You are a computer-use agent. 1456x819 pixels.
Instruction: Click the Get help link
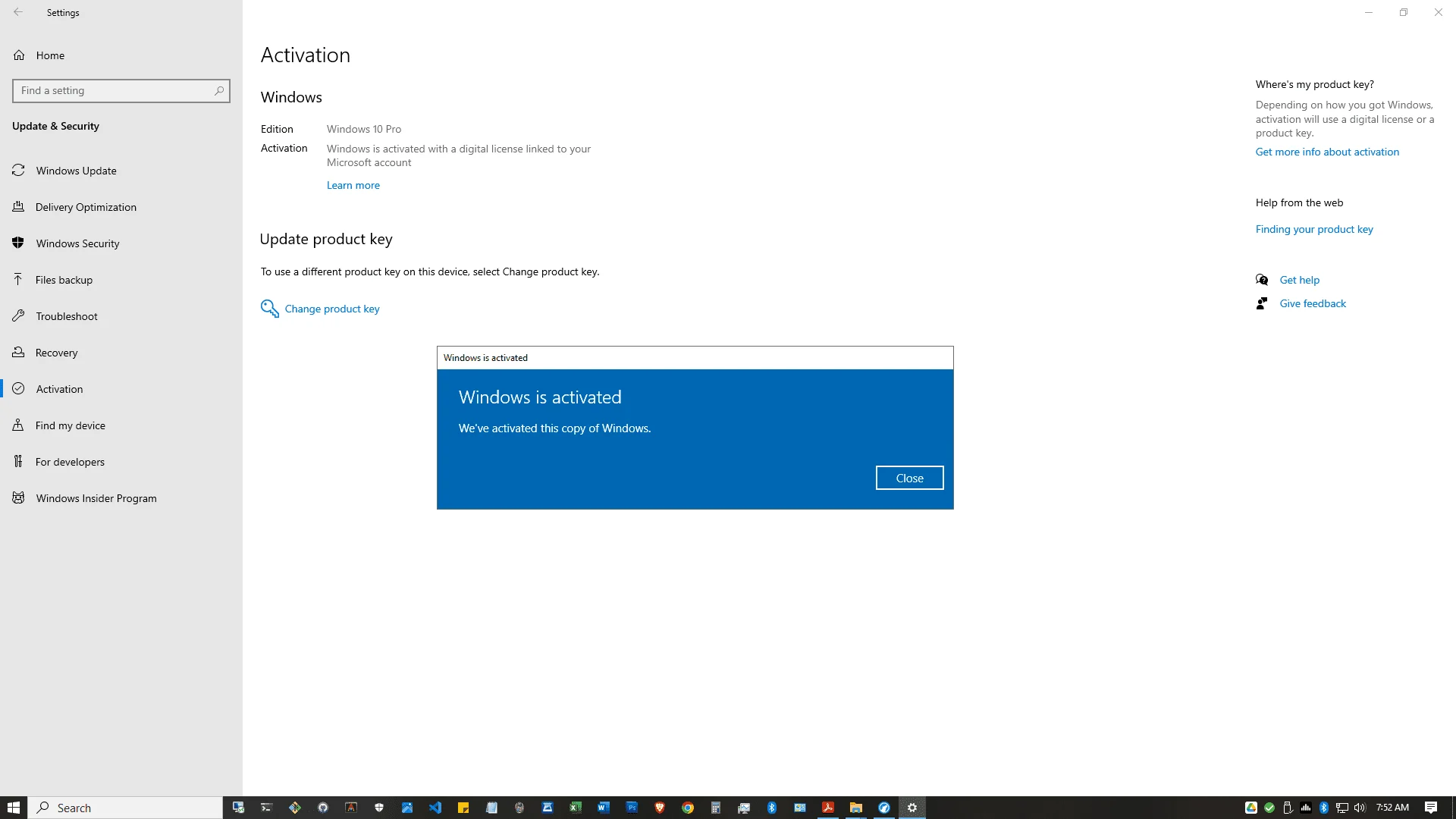[1299, 280]
